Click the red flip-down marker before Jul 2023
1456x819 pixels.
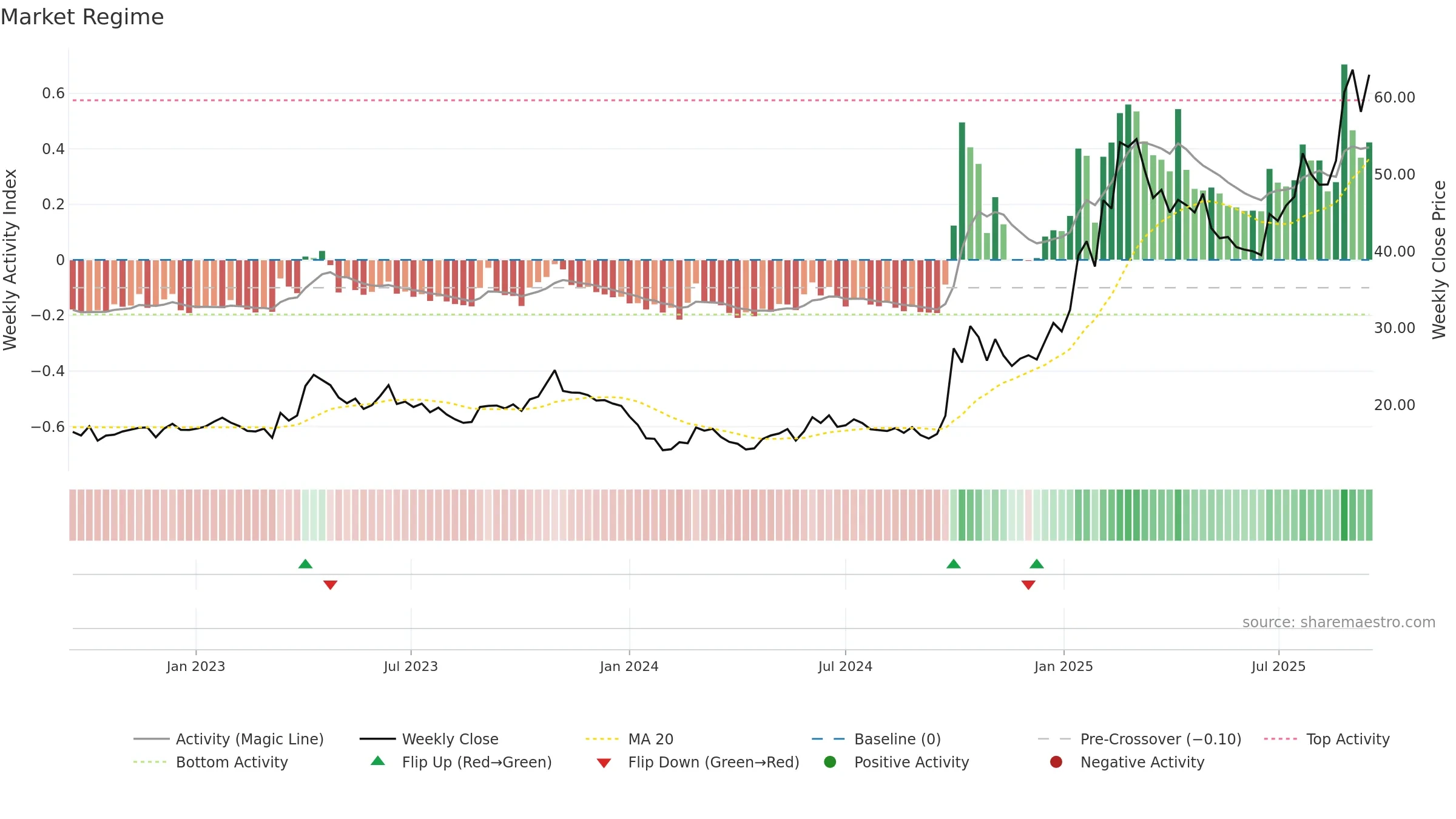click(331, 585)
